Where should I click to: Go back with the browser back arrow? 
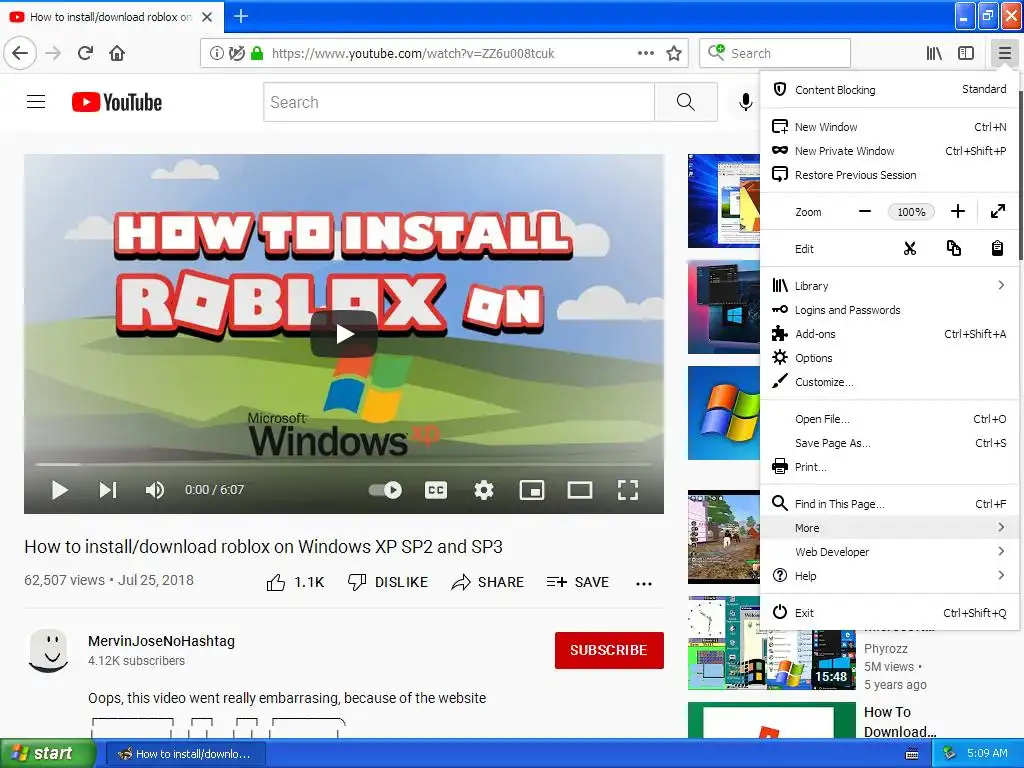20,53
